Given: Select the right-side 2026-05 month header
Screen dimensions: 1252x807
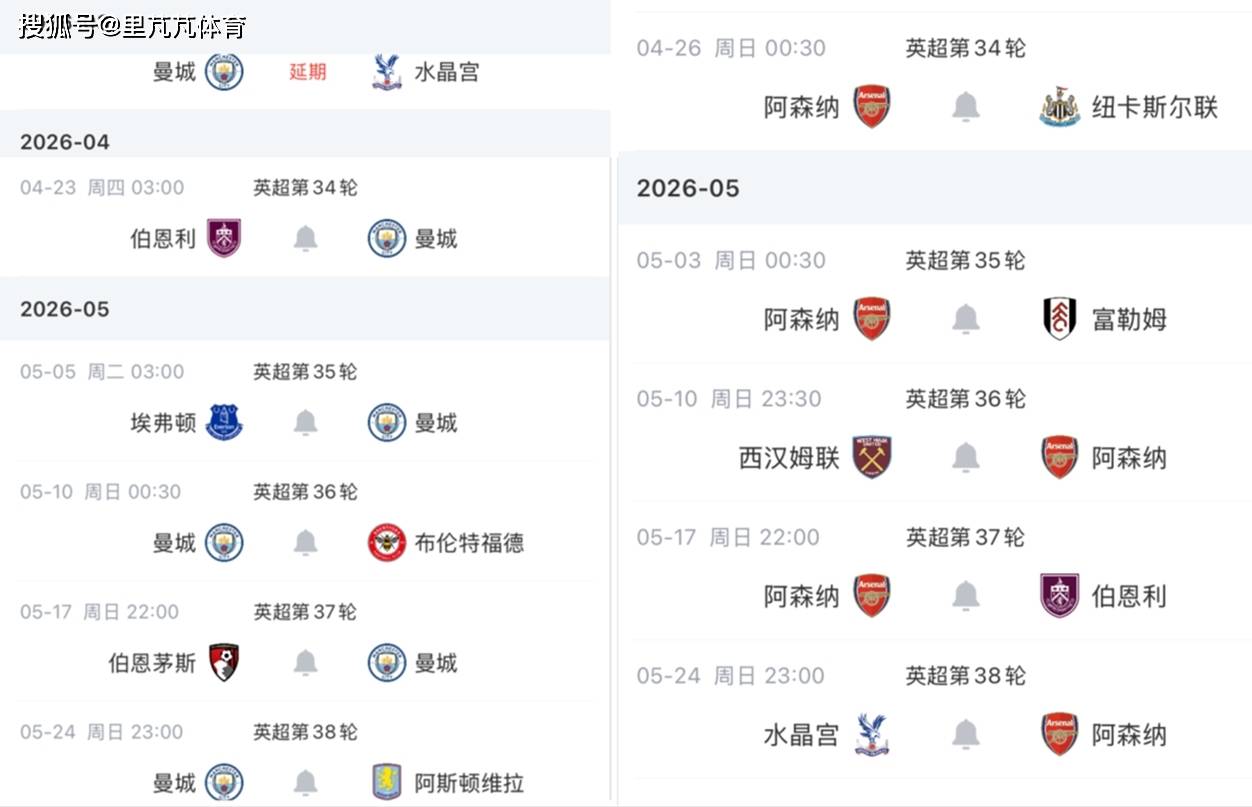Looking at the screenshot, I should (x=688, y=189).
